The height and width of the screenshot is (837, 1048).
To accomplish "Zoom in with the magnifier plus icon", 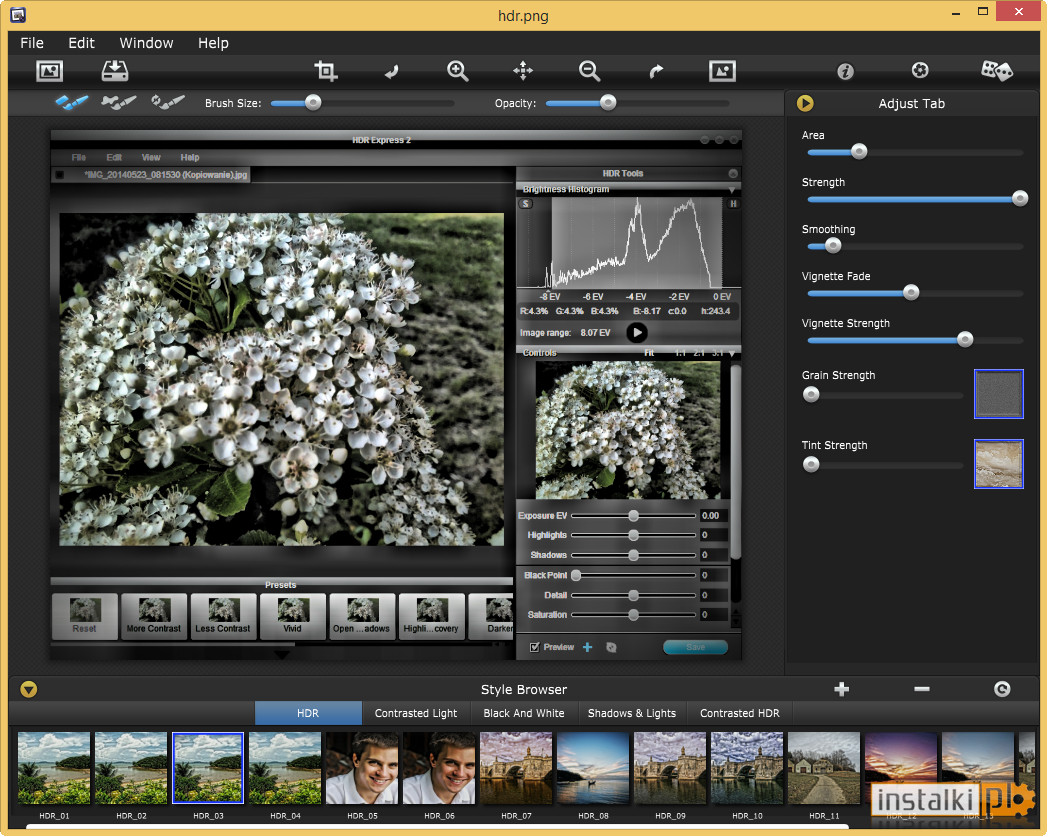I will pos(457,71).
